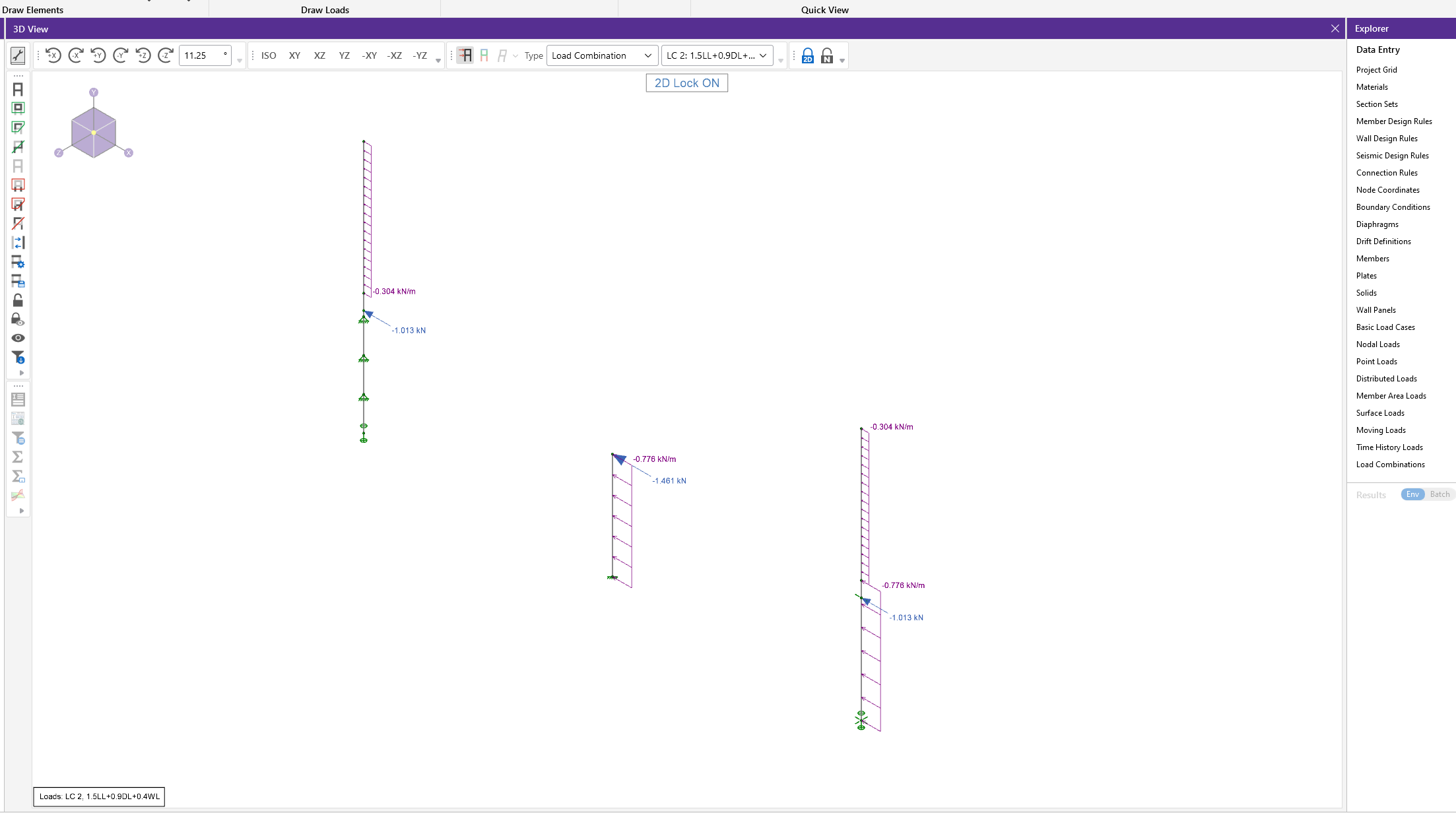Switch to the Draw Elements tab
The height and width of the screenshot is (813, 1456).
[33, 9]
